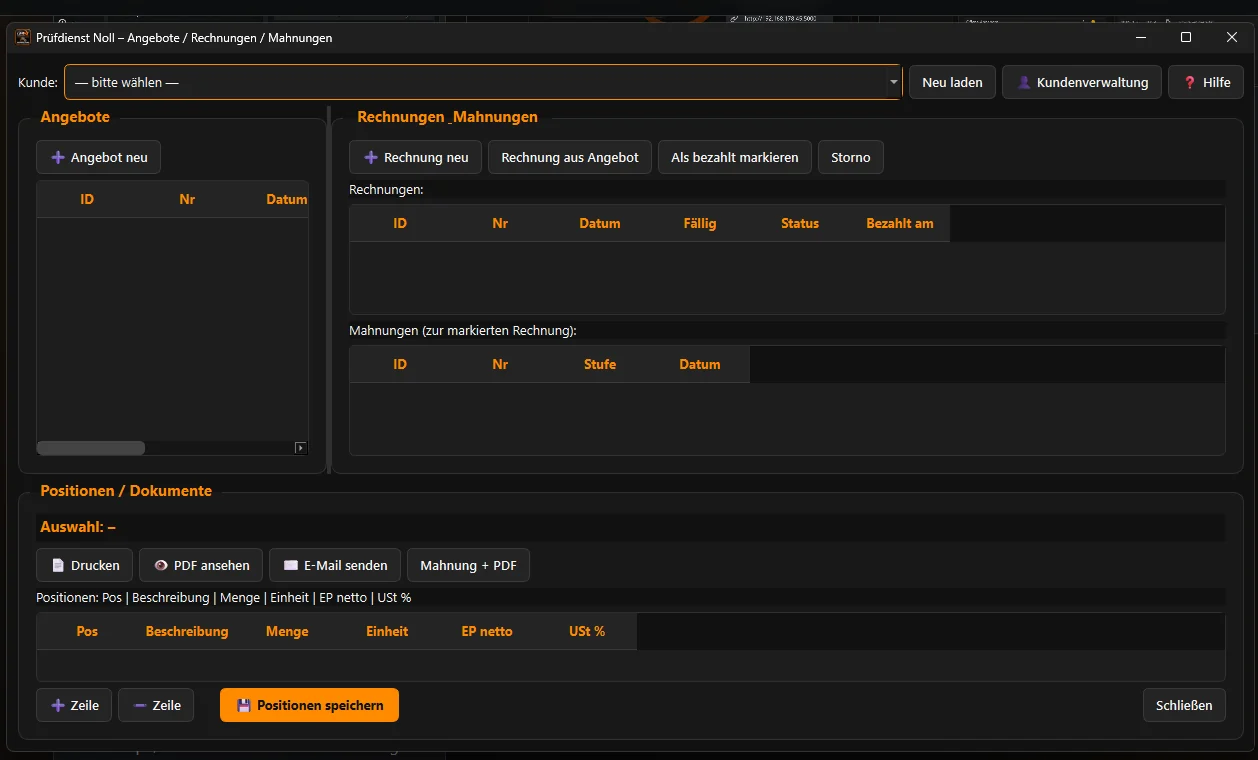Click the E-Mail senden button

(335, 565)
